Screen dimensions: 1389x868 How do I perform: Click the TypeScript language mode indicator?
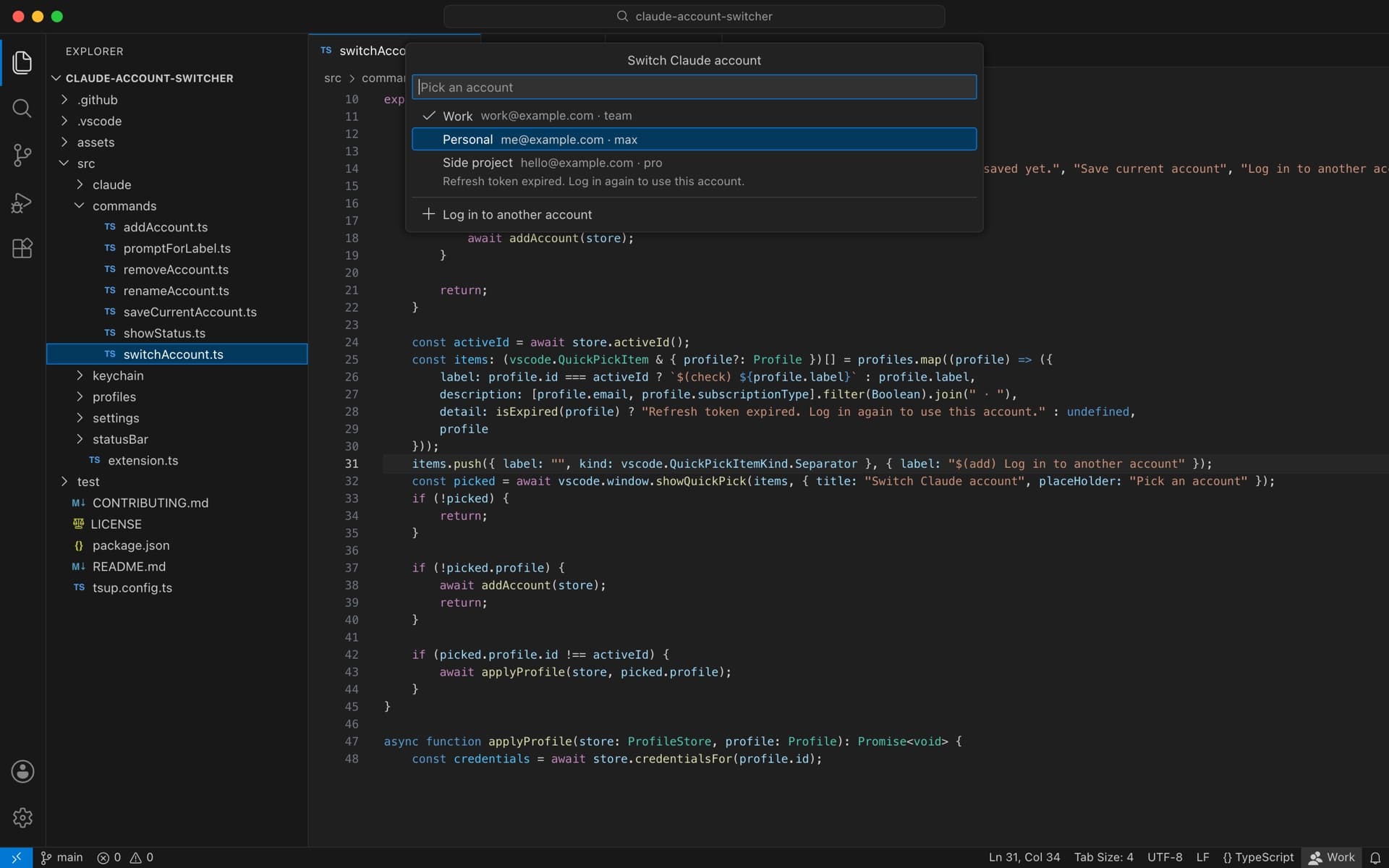[1258, 857]
